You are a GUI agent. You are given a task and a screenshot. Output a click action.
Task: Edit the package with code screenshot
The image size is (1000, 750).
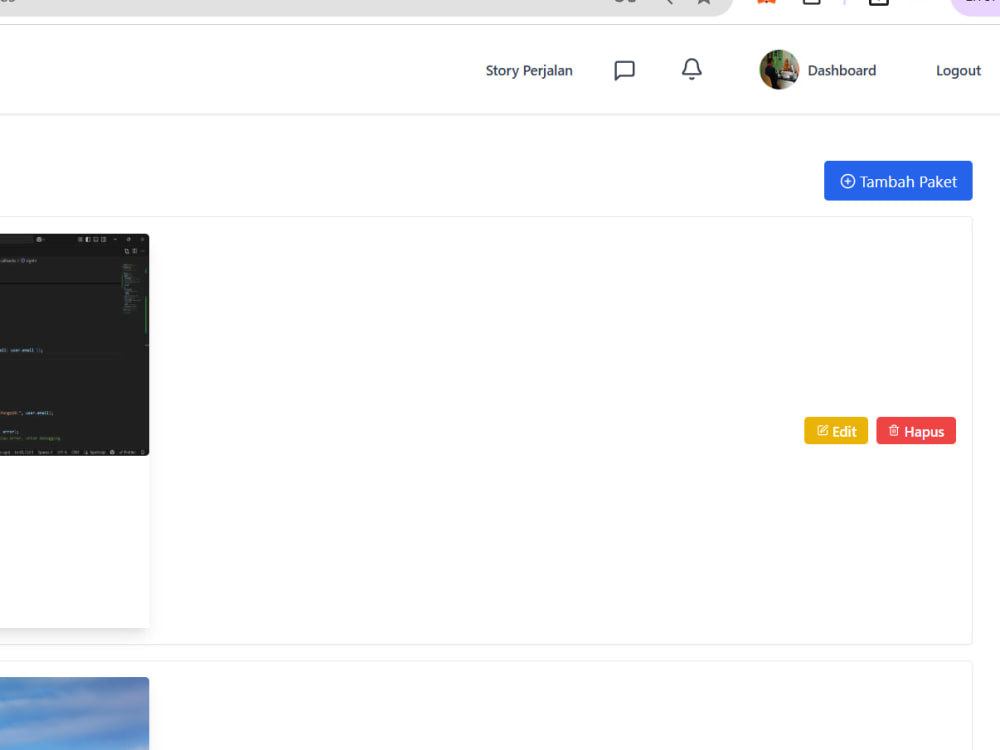835,431
